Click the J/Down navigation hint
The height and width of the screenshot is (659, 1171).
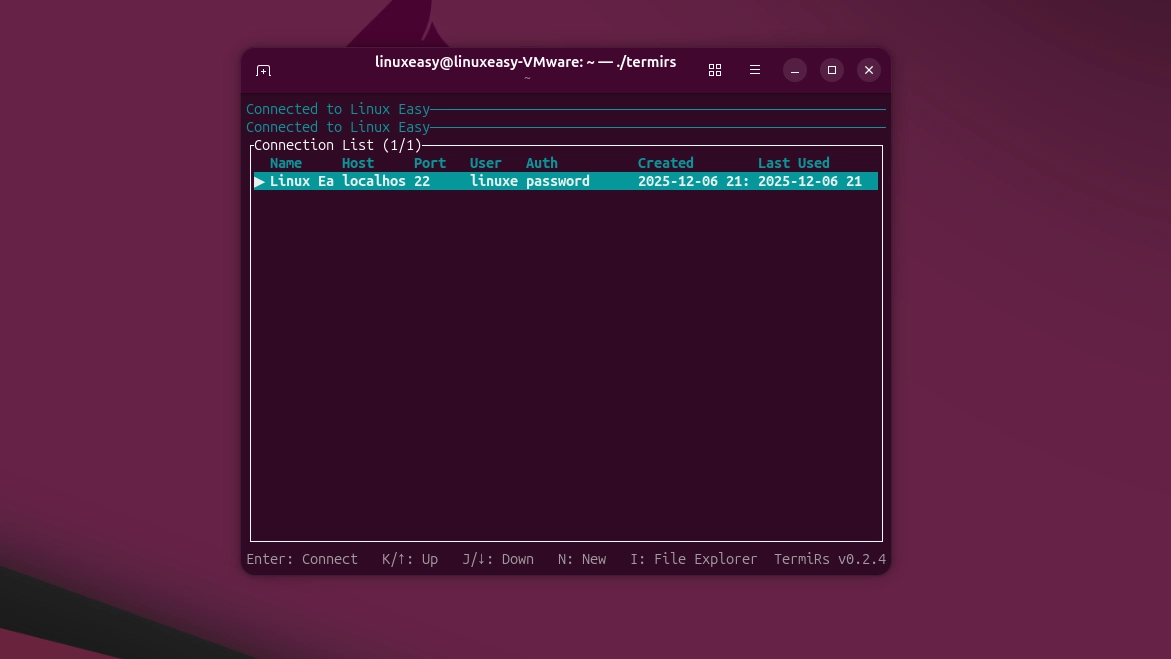(497, 559)
